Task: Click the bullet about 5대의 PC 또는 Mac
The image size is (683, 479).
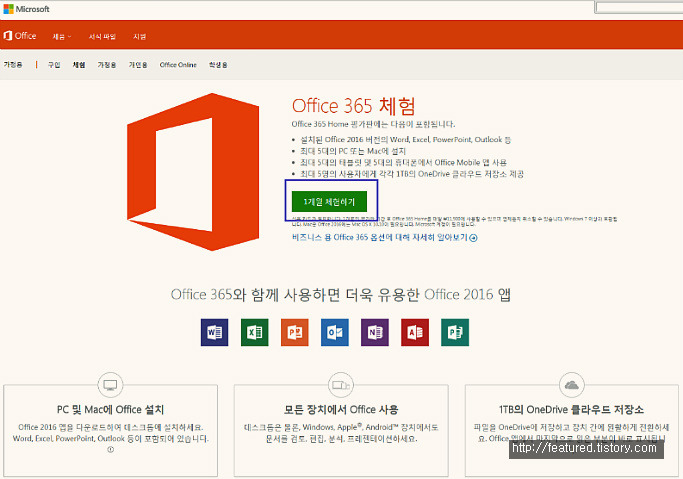Action: tap(353, 151)
